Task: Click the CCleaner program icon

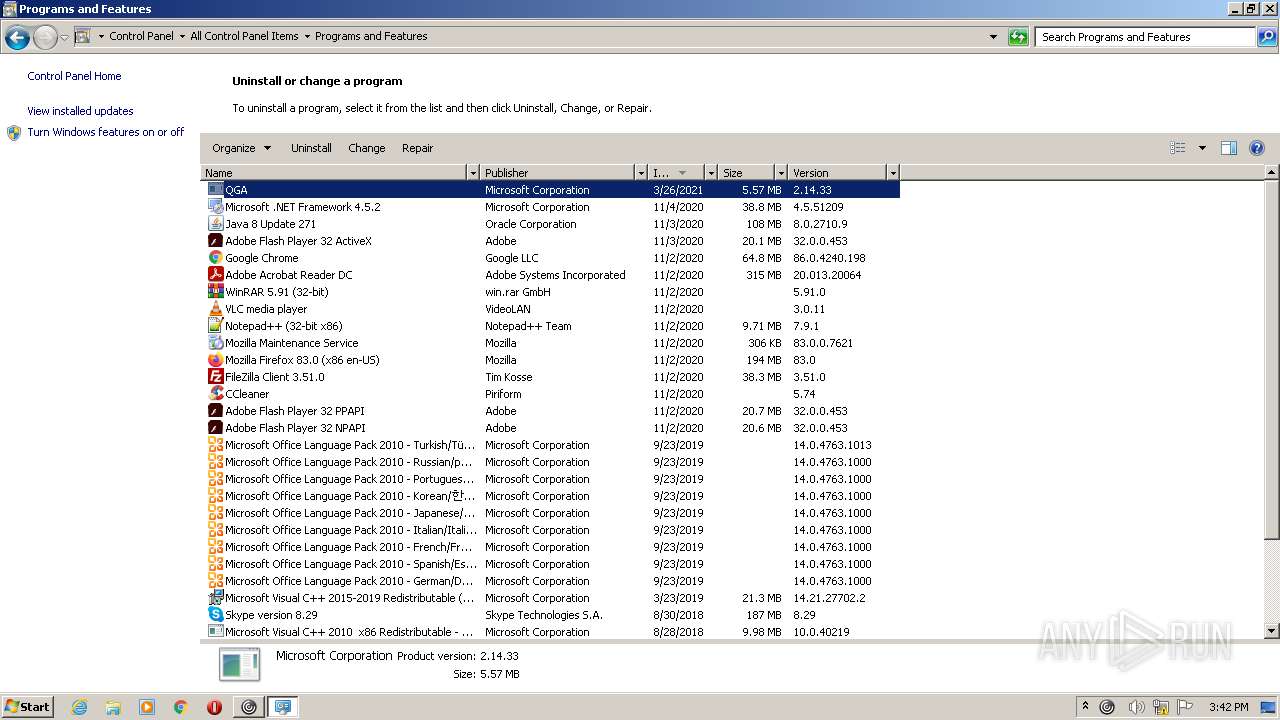Action: [215, 393]
